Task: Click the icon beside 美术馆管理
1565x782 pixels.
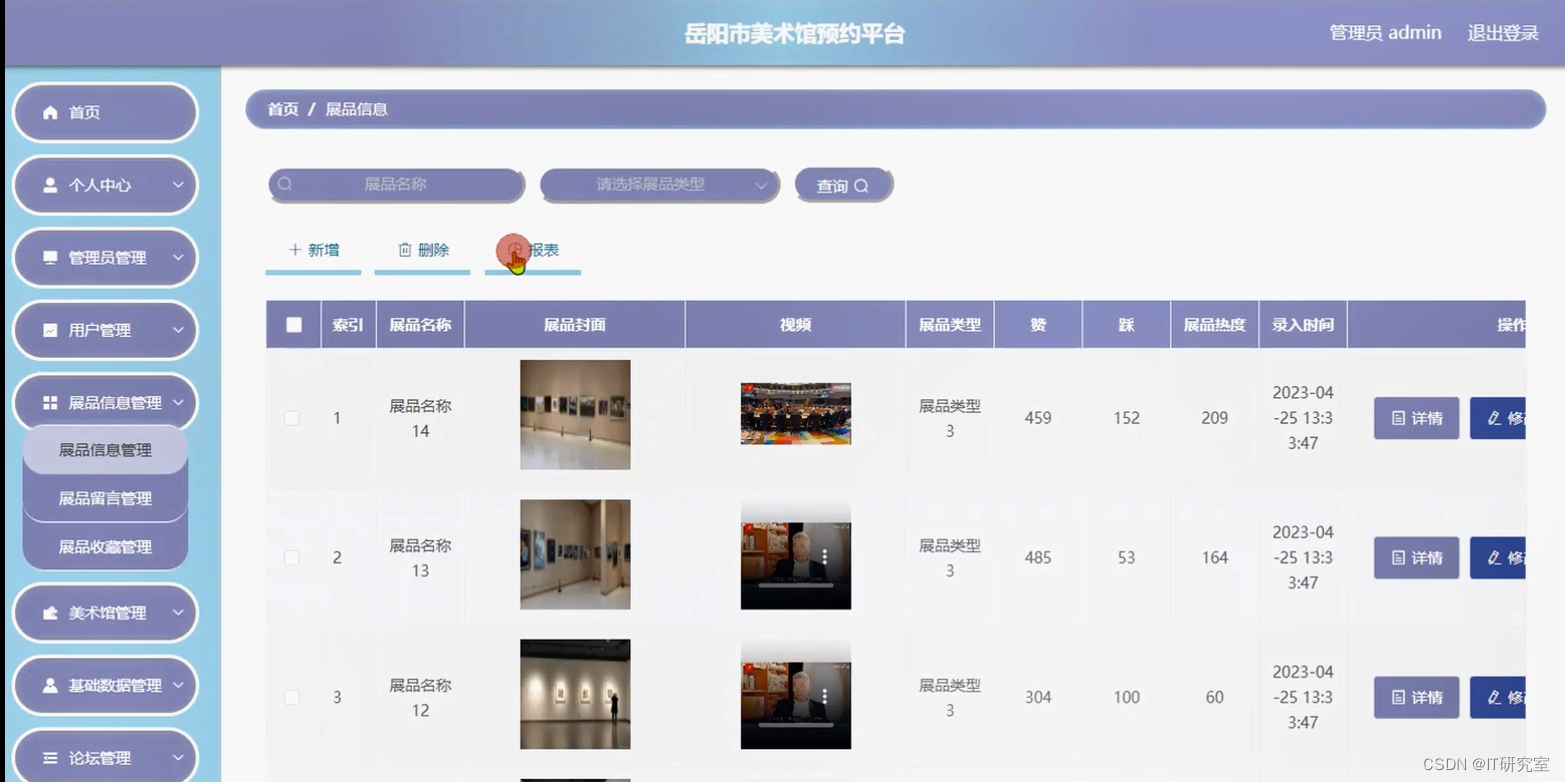Action: pyautogui.click(x=50, y=613)
